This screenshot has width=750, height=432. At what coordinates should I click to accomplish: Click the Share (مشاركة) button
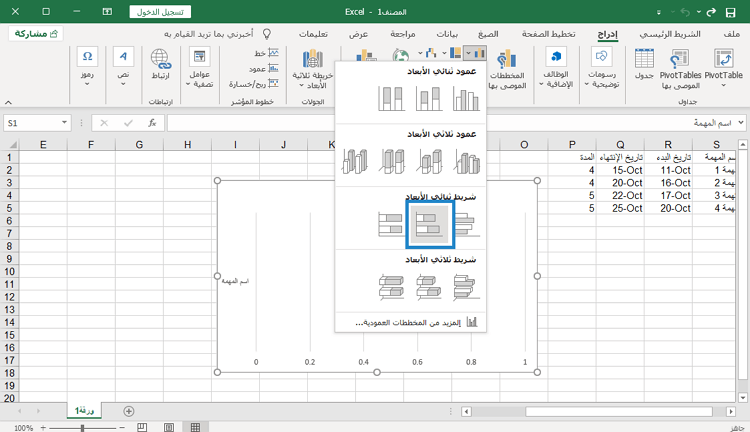pyautogui.click(x=36, y=33)
